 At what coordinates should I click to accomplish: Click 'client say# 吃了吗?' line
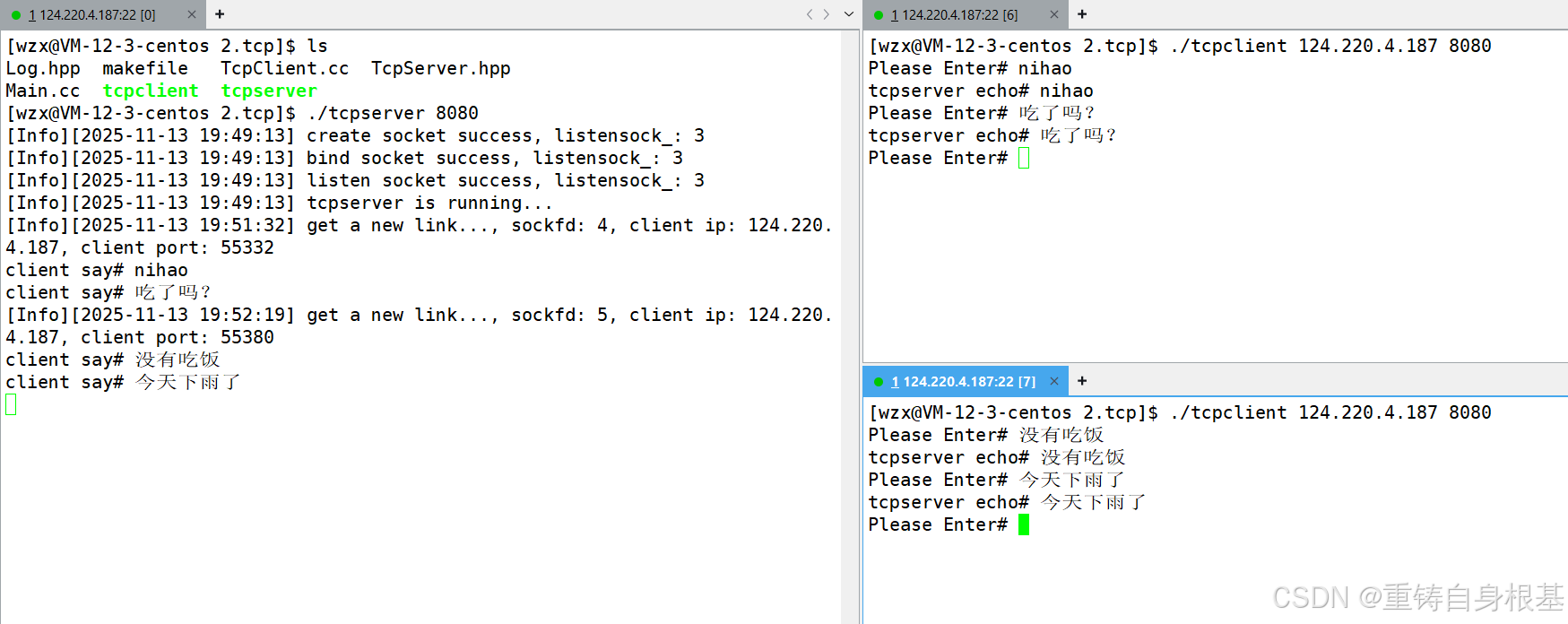pos(108,292)
